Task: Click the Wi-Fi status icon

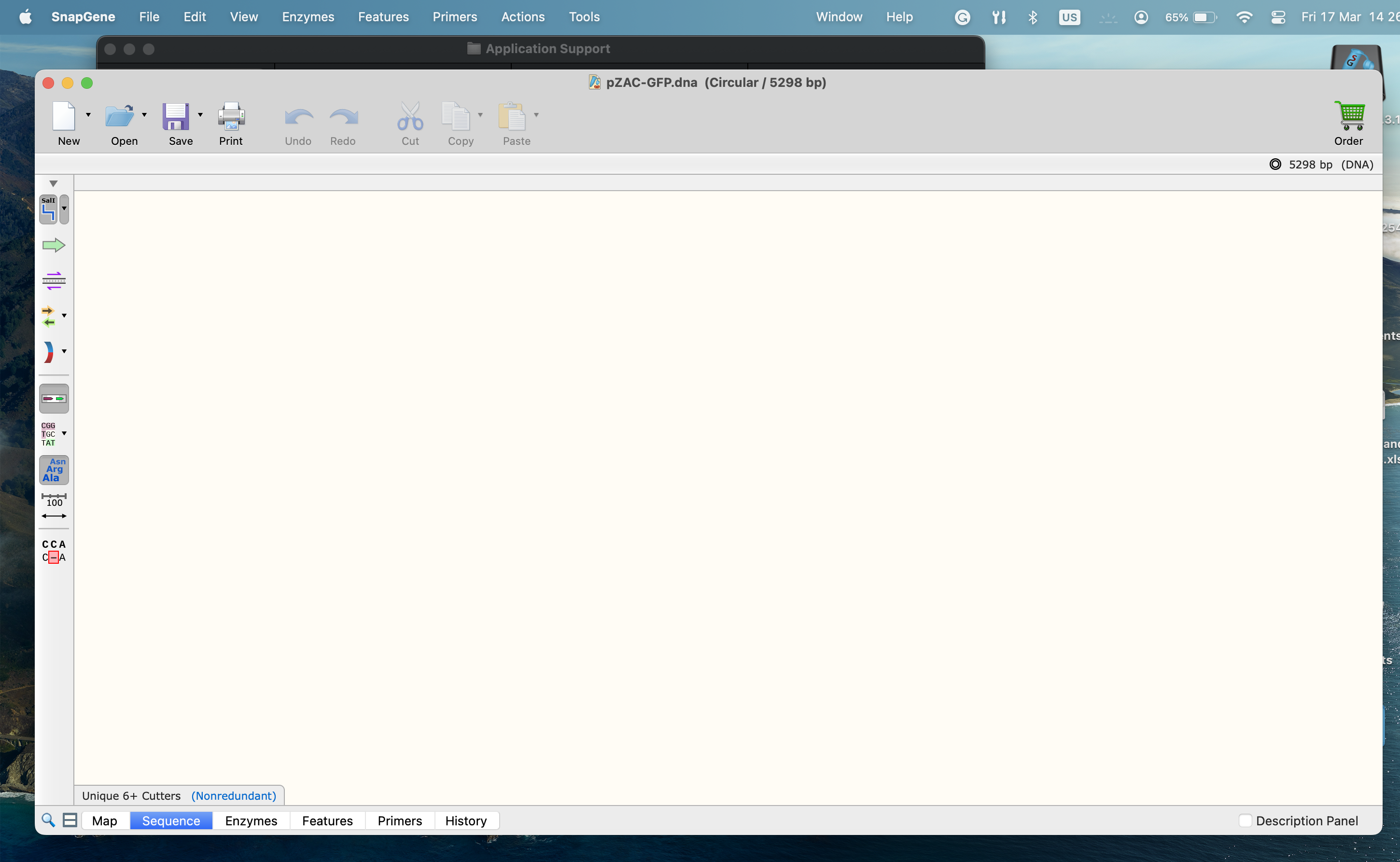Action: click(x=1244, y=17)
